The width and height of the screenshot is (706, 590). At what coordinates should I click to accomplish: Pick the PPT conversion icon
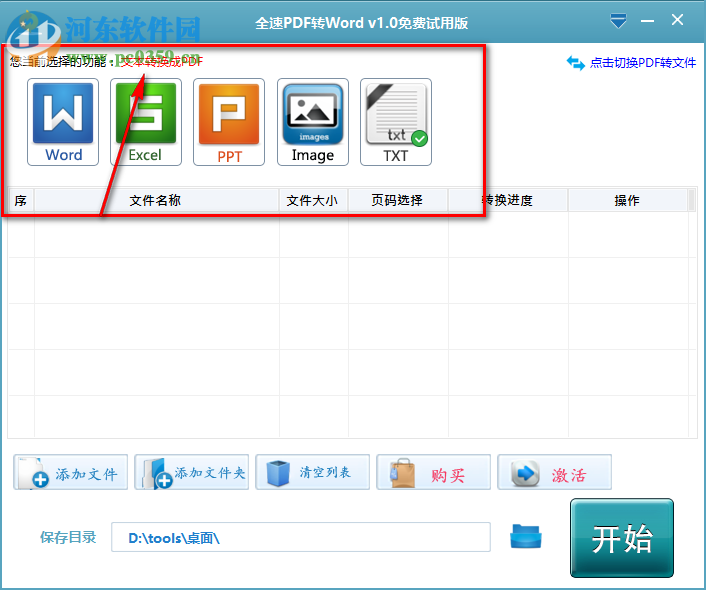coord(229,122)
